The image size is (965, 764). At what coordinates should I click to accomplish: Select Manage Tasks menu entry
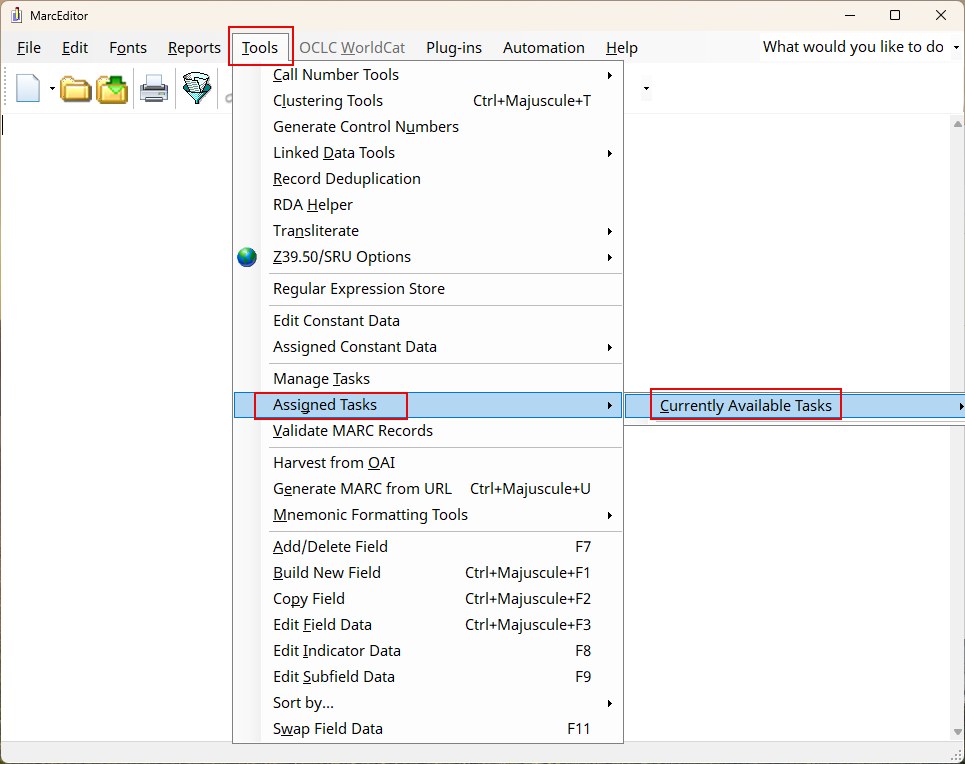pos(321,379)
